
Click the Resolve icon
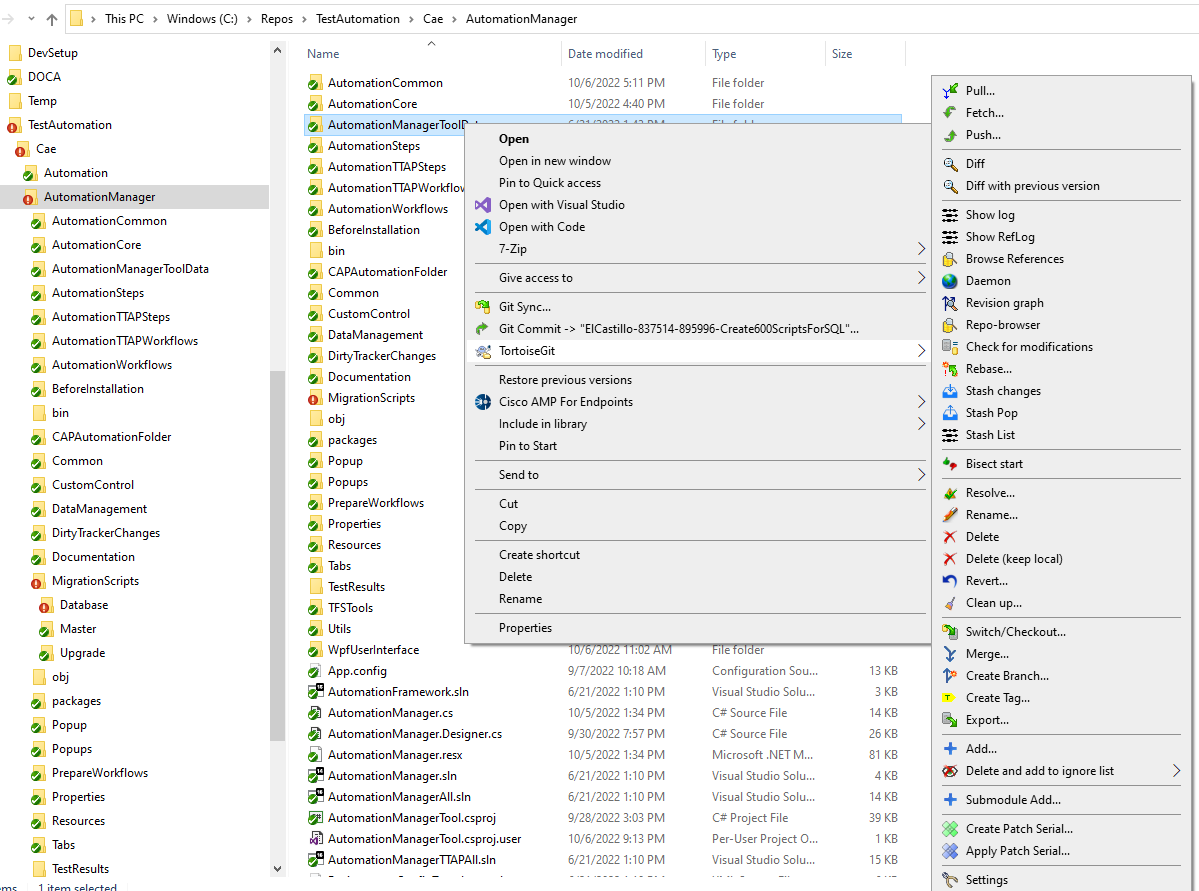coord(950,493)
